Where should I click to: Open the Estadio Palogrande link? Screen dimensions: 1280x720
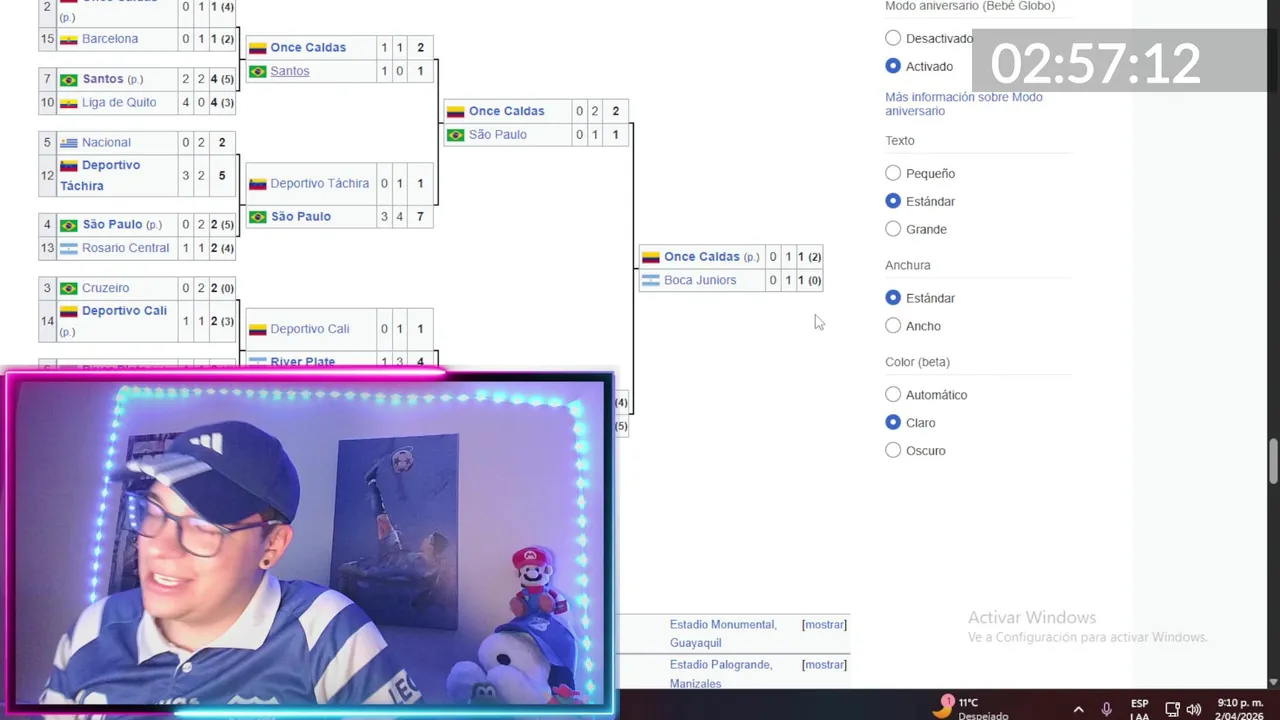720,665
